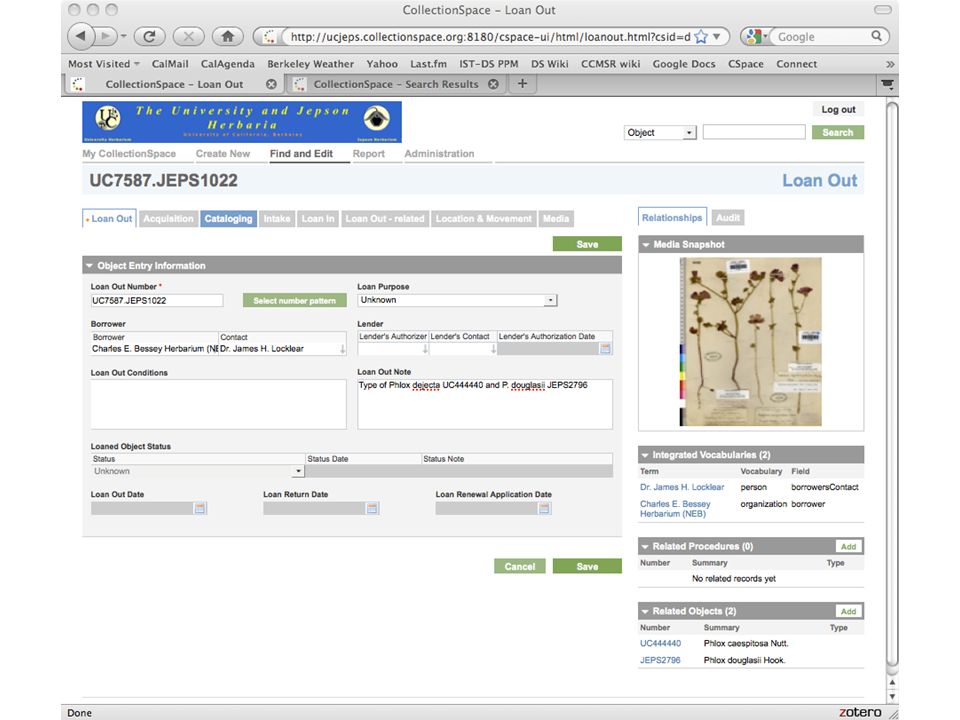Open the Administration menu
The image size is (960, 720).
coord(439,154)
